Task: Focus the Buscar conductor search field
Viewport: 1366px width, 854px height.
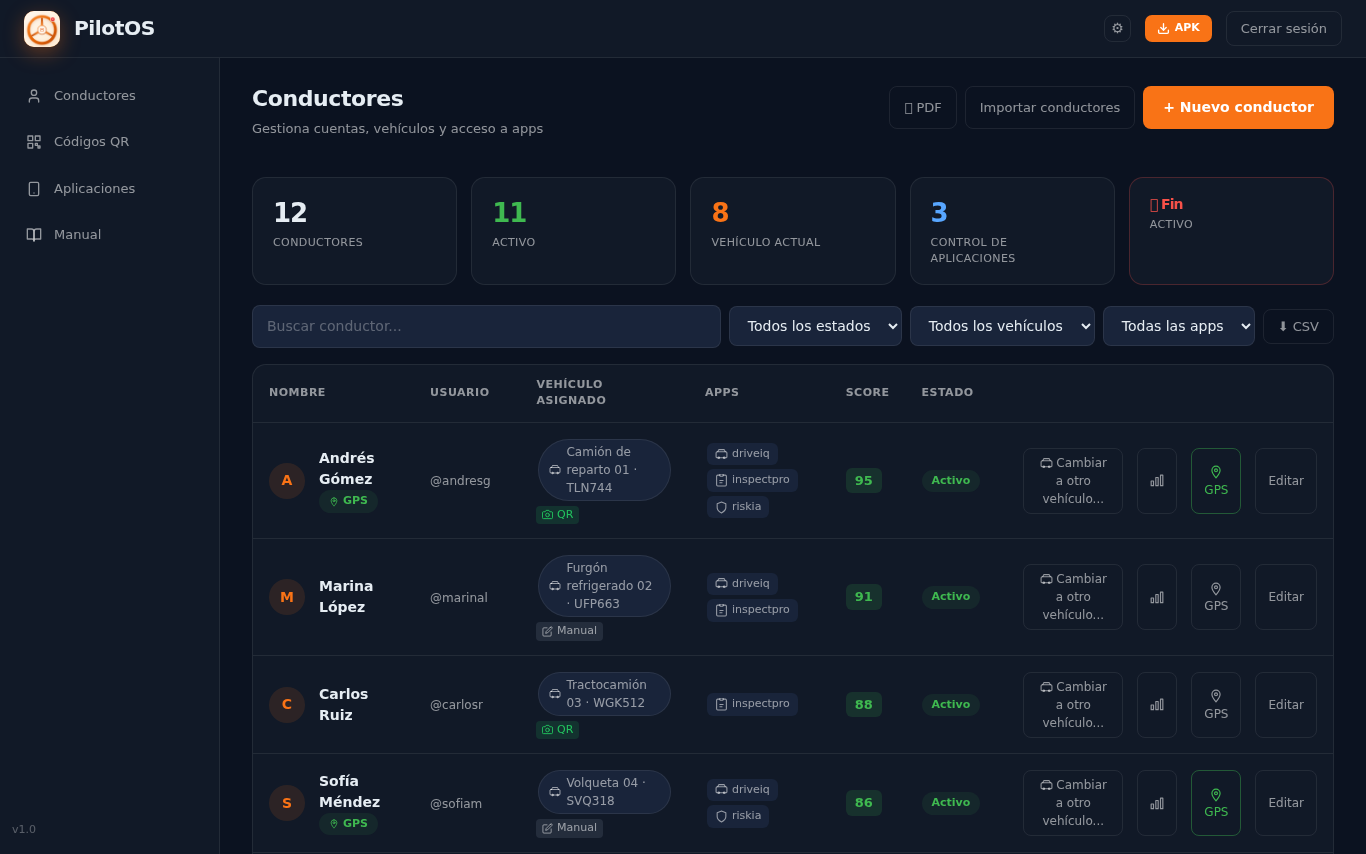Action: (x=486, y=326)
